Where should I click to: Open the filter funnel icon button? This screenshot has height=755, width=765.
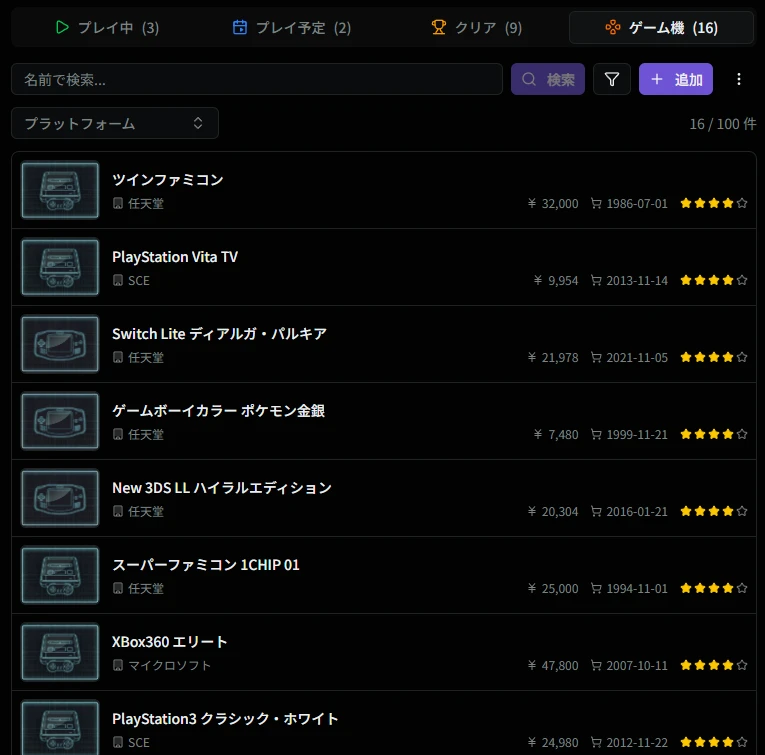pyautogui.click(x=612, y=79)
